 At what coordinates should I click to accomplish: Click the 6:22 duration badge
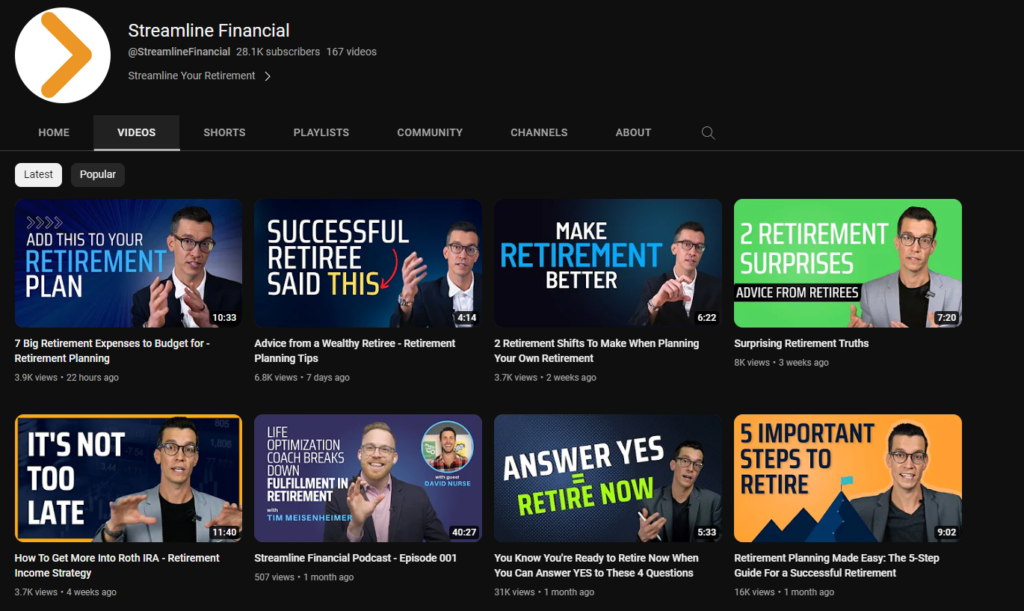click(x=707, y=318)
